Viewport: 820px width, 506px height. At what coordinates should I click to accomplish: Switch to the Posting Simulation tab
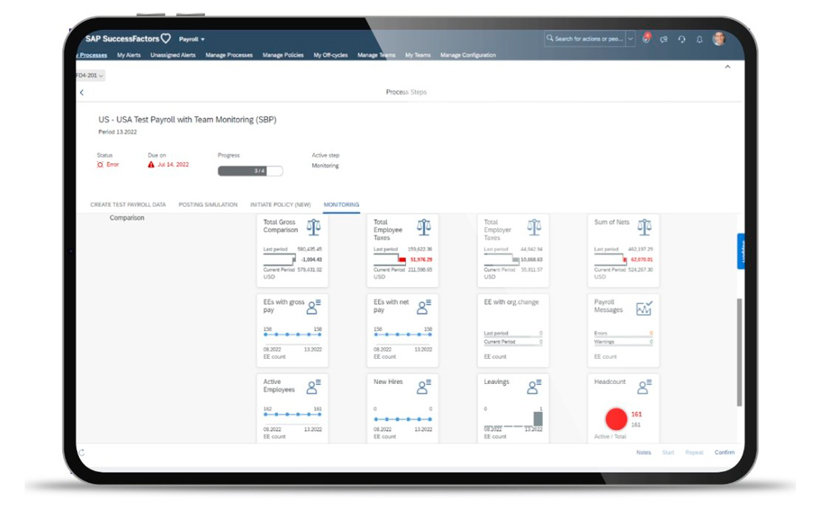(x=208, y=204)
